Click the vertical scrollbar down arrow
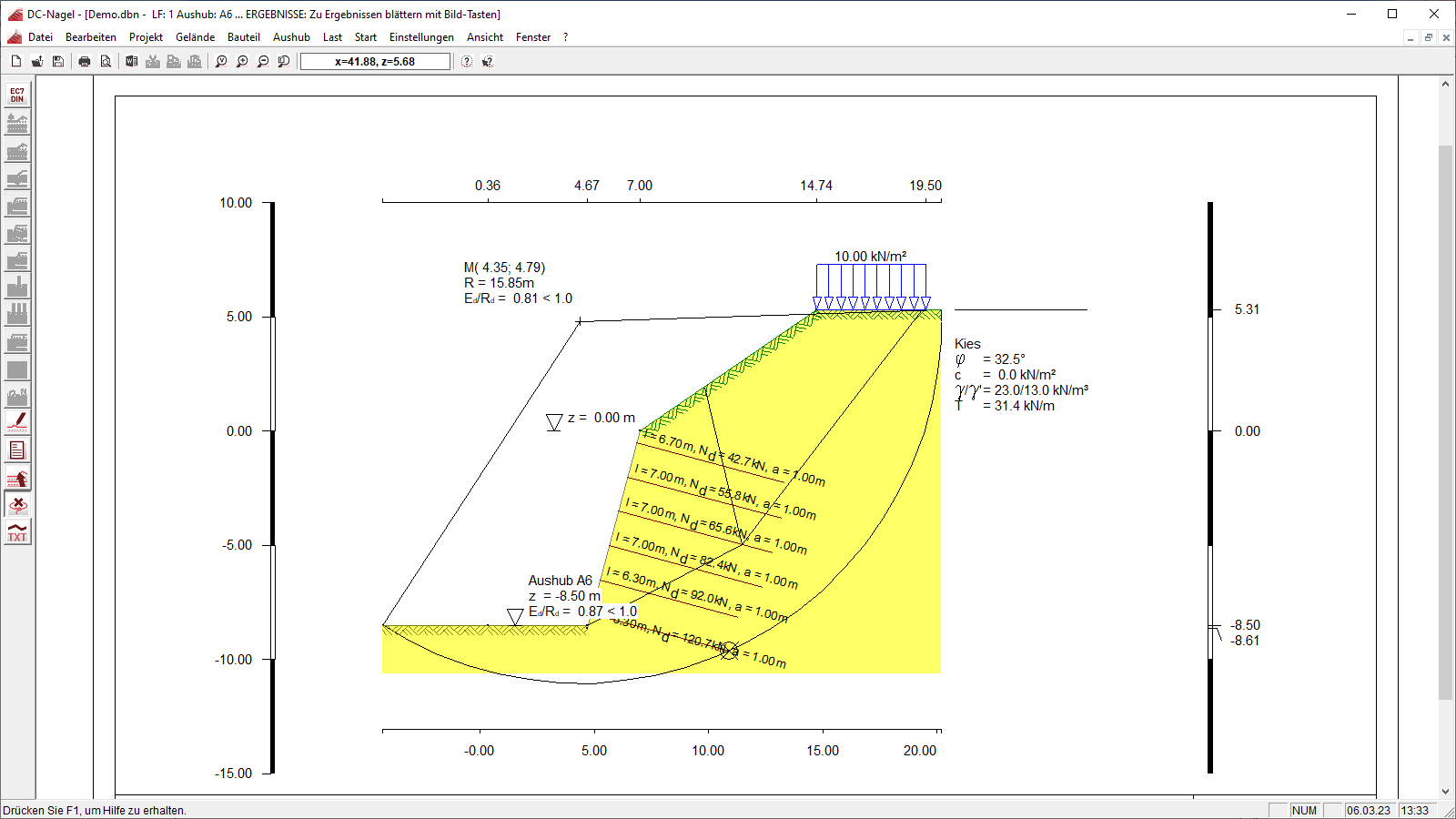This screenshot has width=1456, height=819. [1445, 792]
